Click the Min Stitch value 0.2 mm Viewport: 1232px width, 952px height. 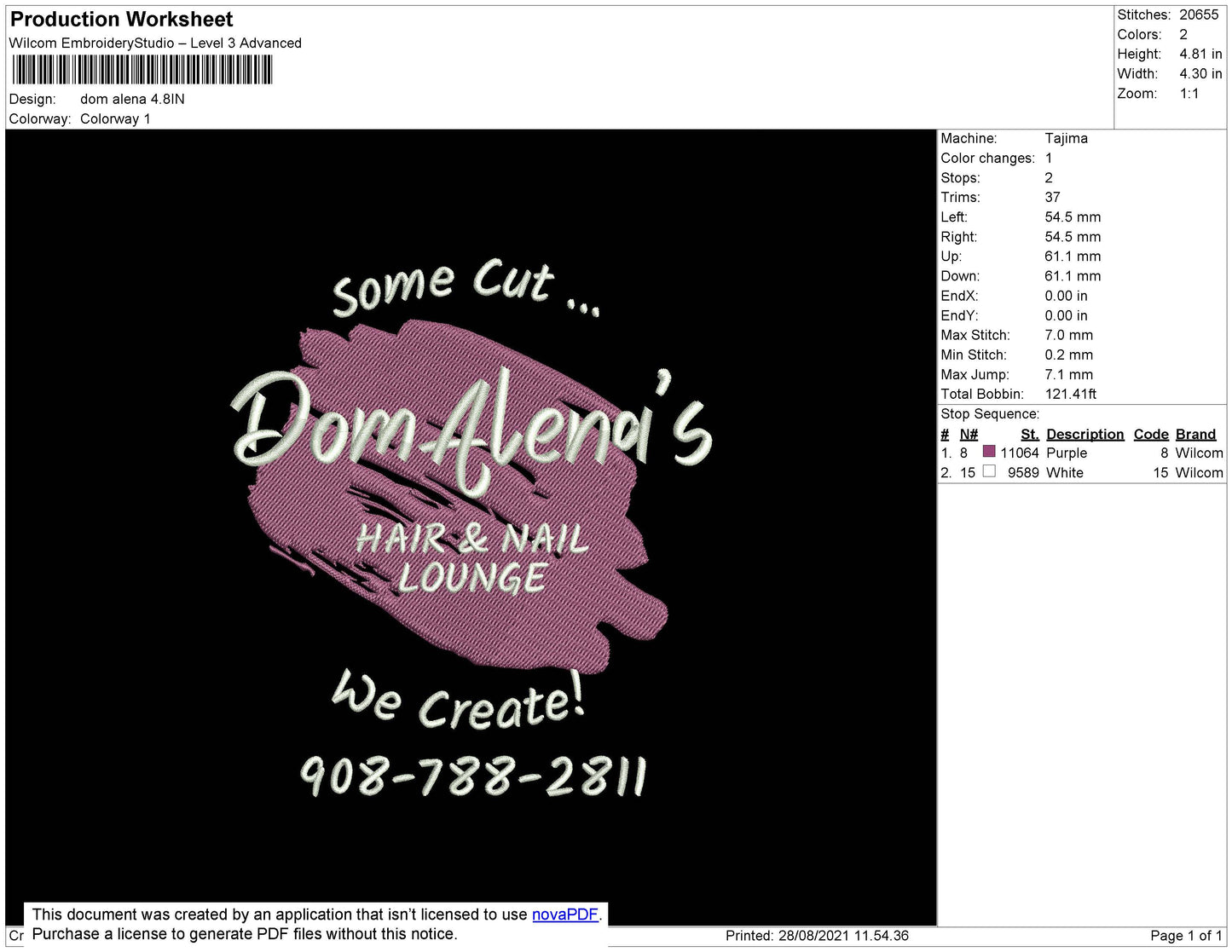[1068, 355]
